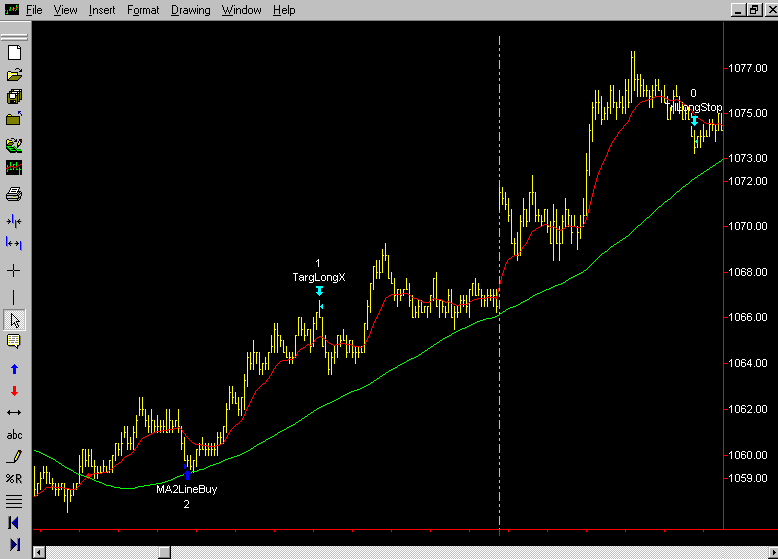Viewport: 778px width, 559px height.
Task: Select the red down arrow drawing tool
Action: (14, 391)
